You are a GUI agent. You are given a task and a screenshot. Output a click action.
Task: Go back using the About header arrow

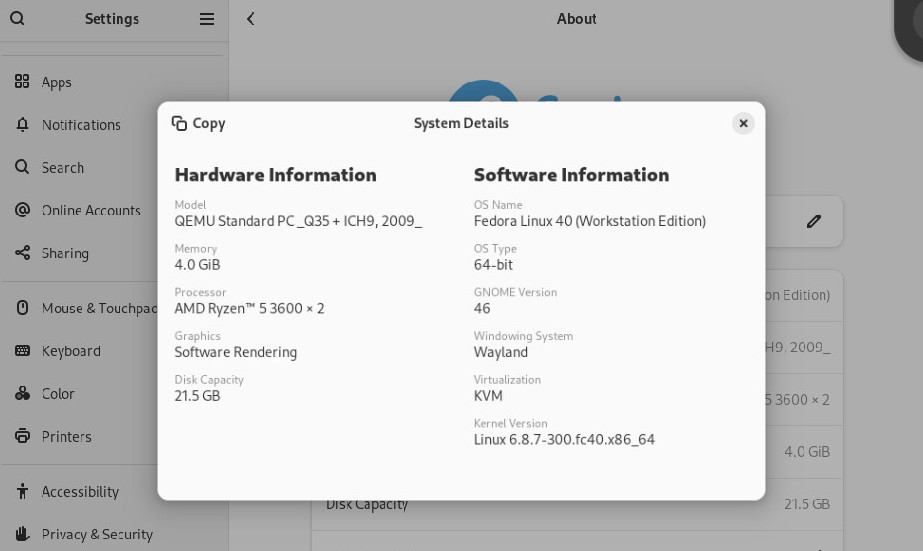click(250, 19)
